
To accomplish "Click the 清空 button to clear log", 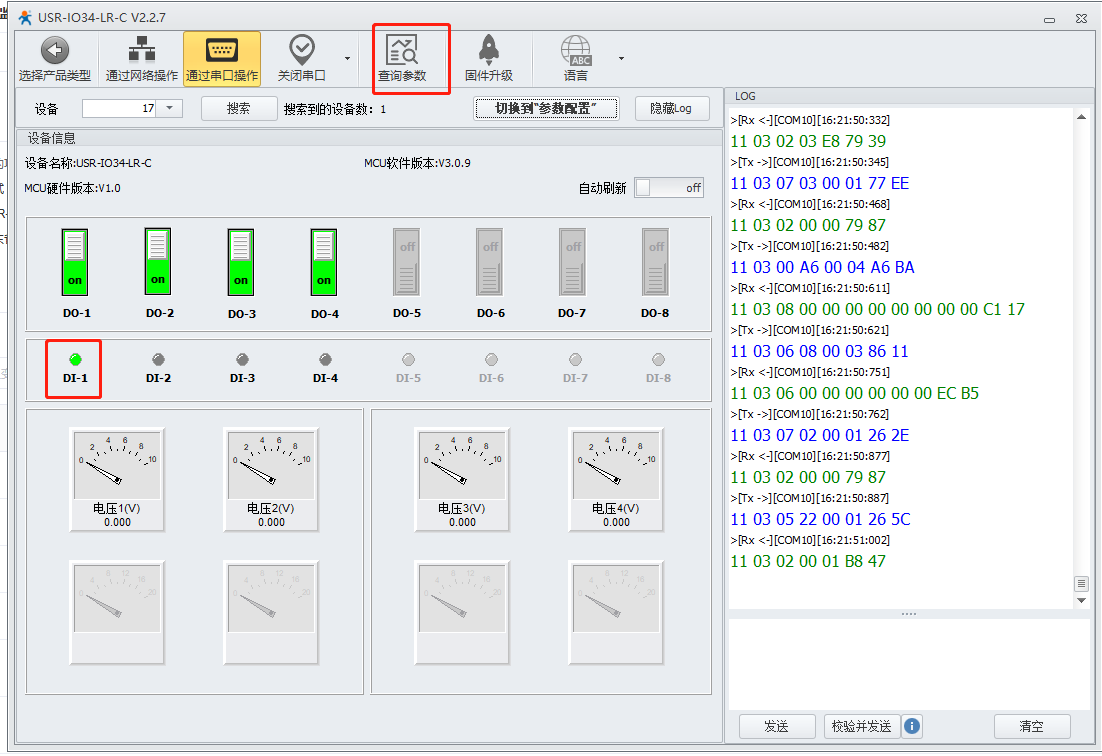I will pos(1031,726).
